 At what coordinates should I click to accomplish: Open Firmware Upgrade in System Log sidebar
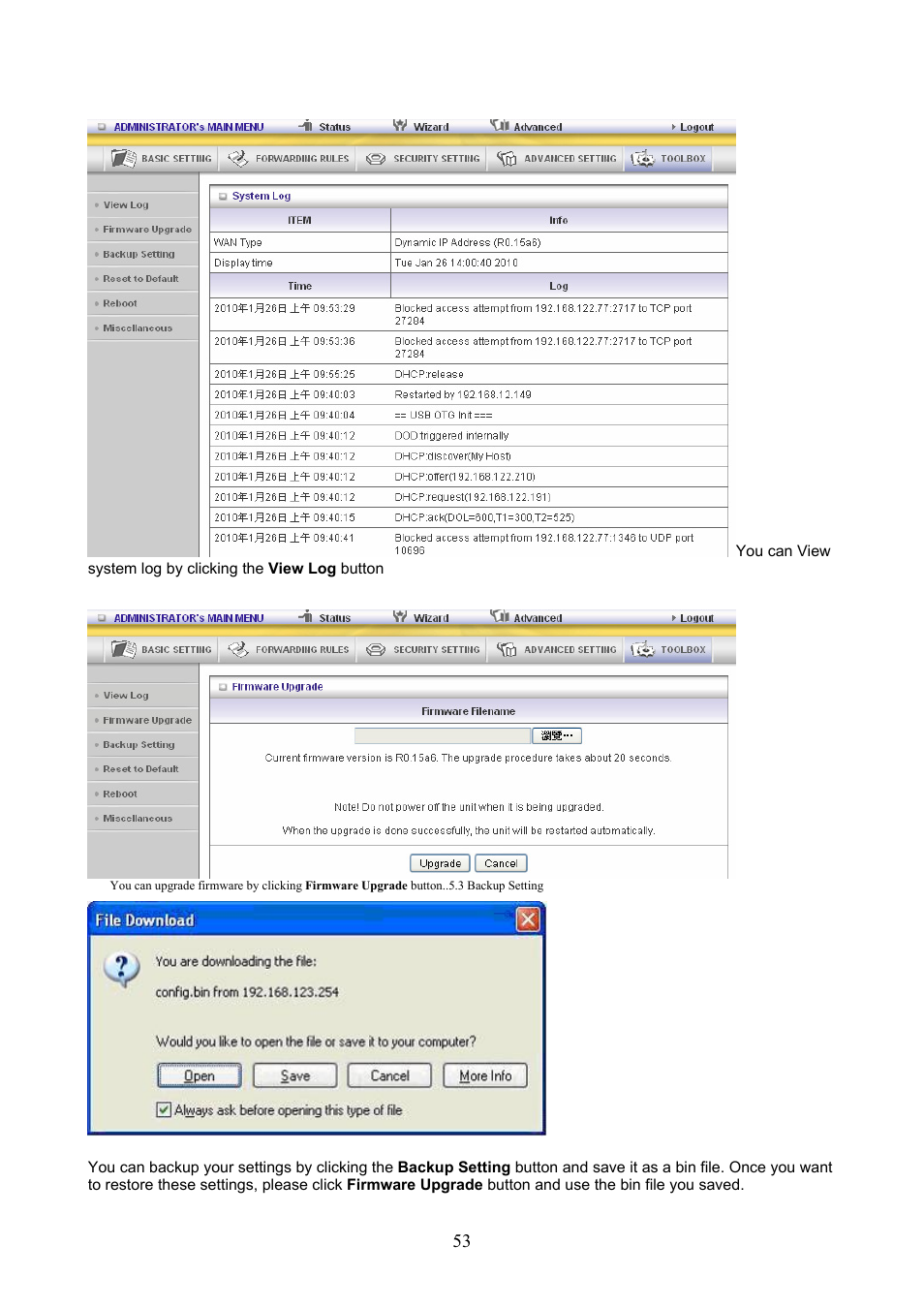click(x=147, y=230)
